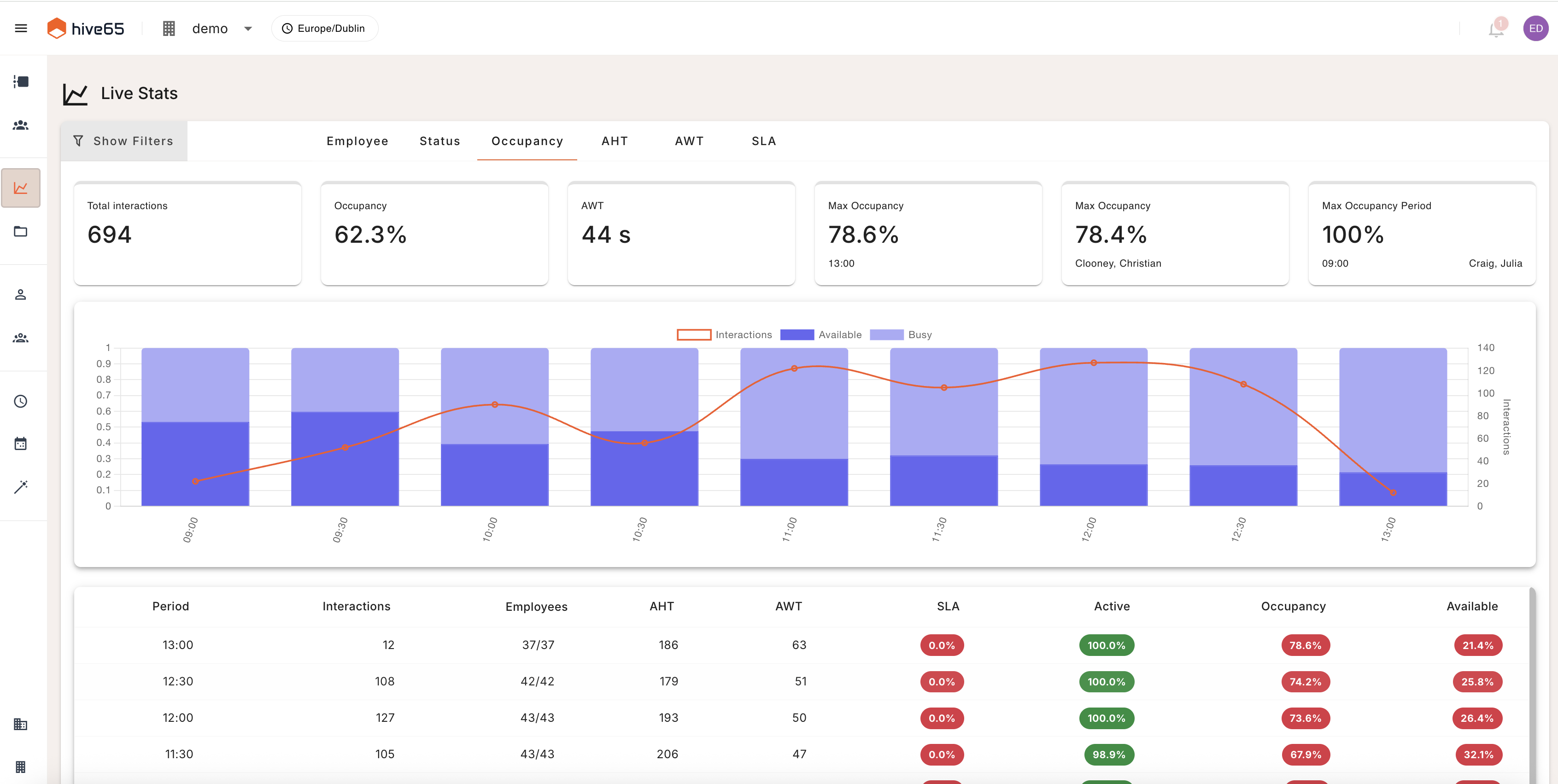This screenshot has width=1558, height=784.
Task: Toggle the Interactions legend swatch
Action: (694, 334)
